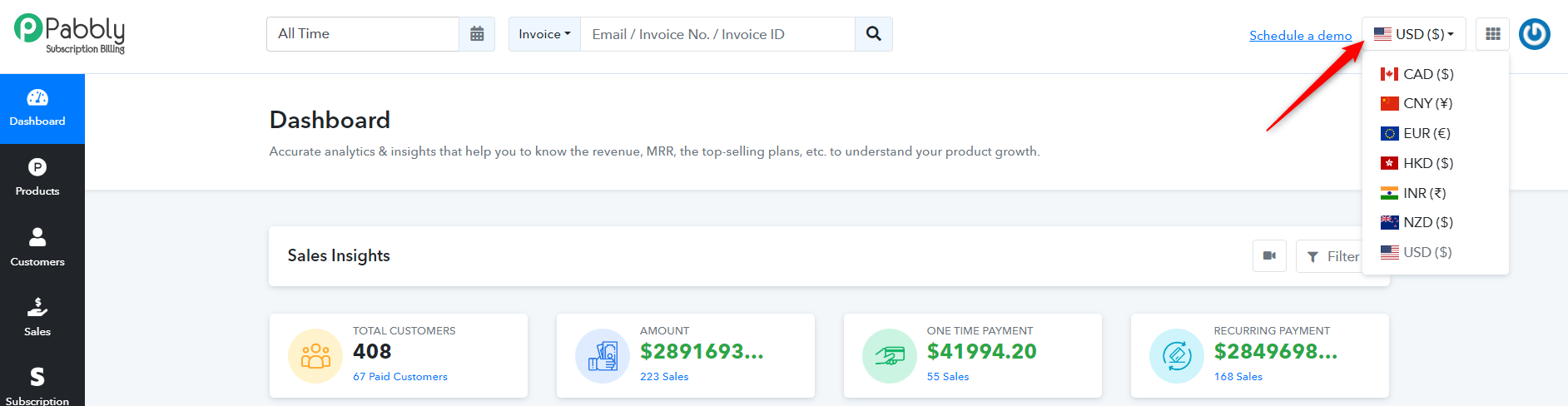This screenshot has width=1568, height=406.
Task: Toggle the USD ($) currency dropdown
Action: [x=1414, y=34]
